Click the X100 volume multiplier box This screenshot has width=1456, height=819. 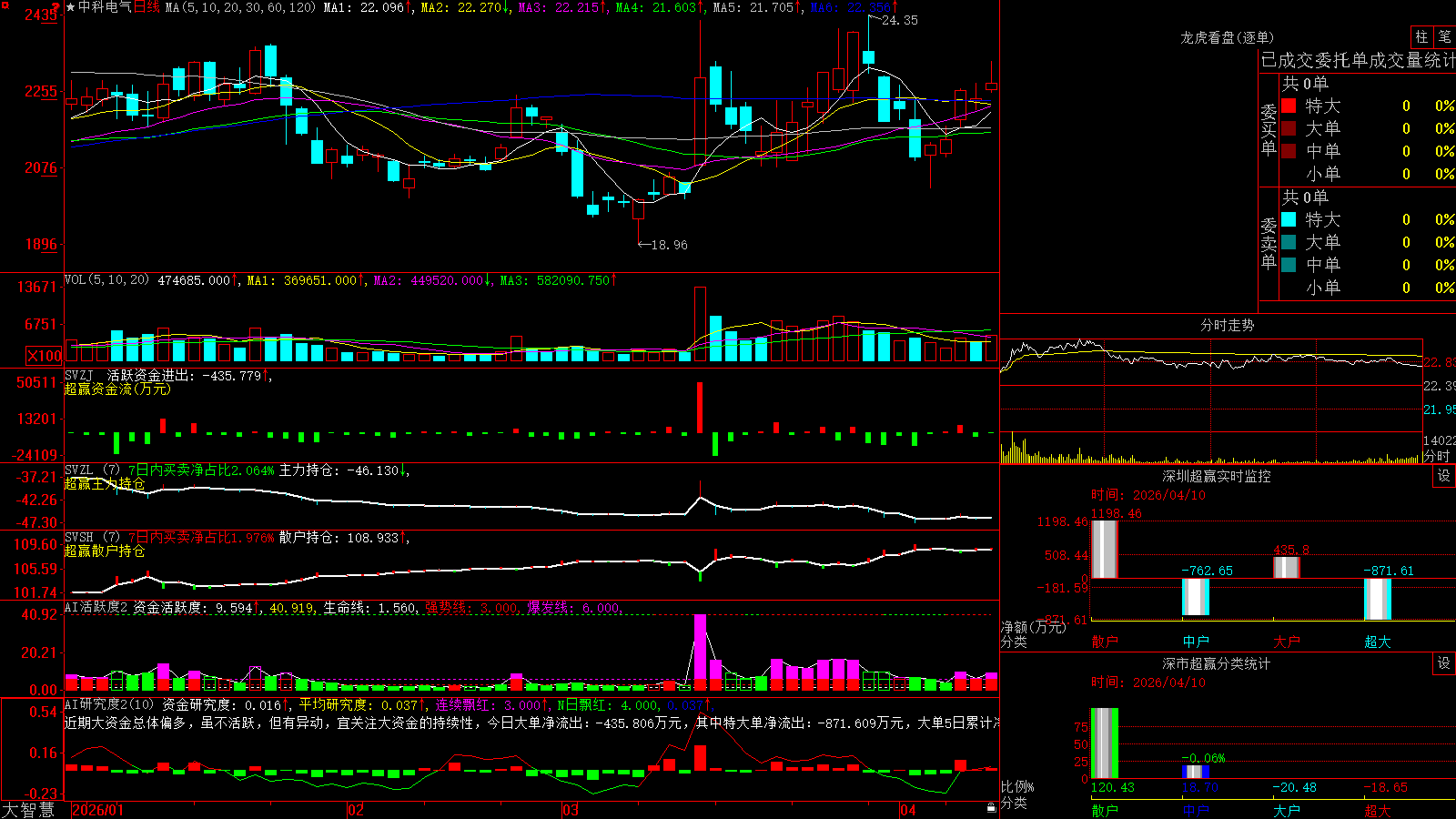(45, 356)
